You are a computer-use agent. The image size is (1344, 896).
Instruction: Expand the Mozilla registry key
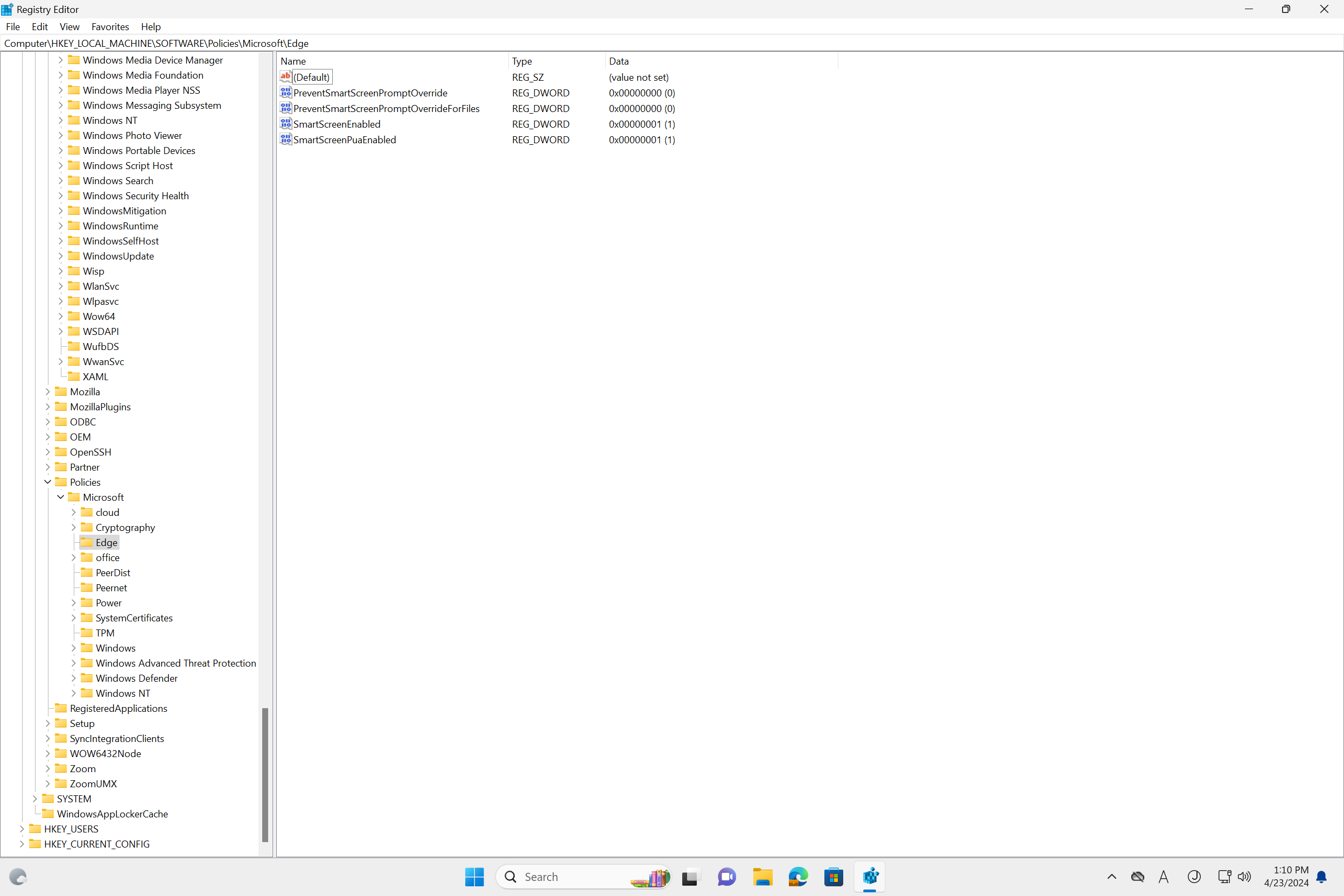(48, 391)
